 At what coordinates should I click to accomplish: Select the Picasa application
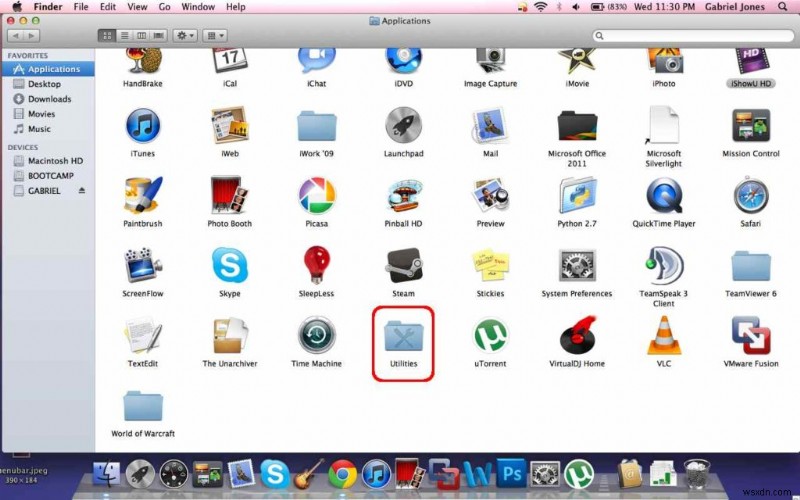pyautogui.click(x=316, y=195)
